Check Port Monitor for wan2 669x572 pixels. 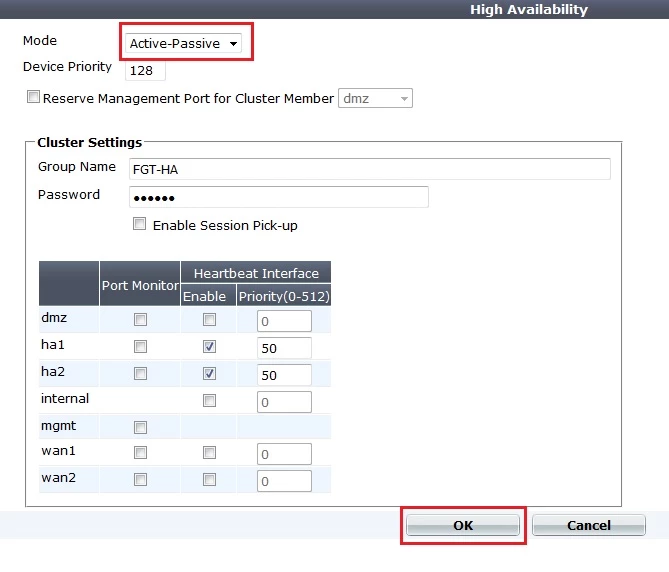(x=140, y=479)
